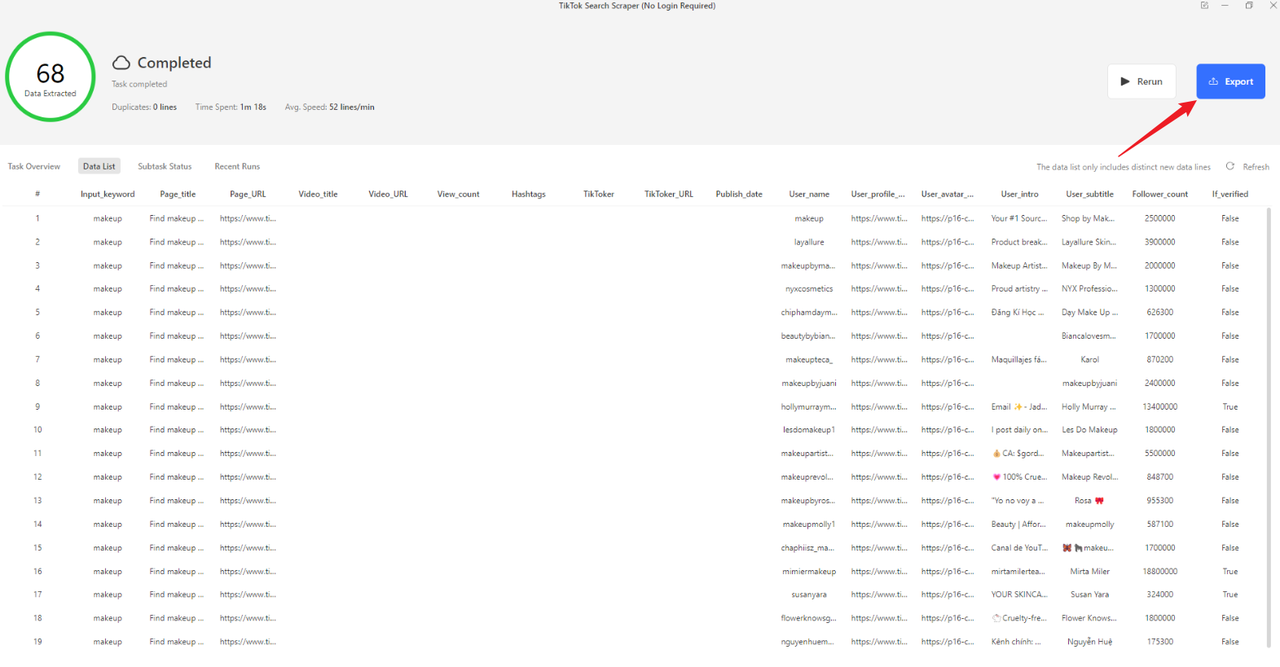Screen dimensions: 1280x667
Task: Select the lesdomakeup1 user name cell
Action: tap(809, 430)
